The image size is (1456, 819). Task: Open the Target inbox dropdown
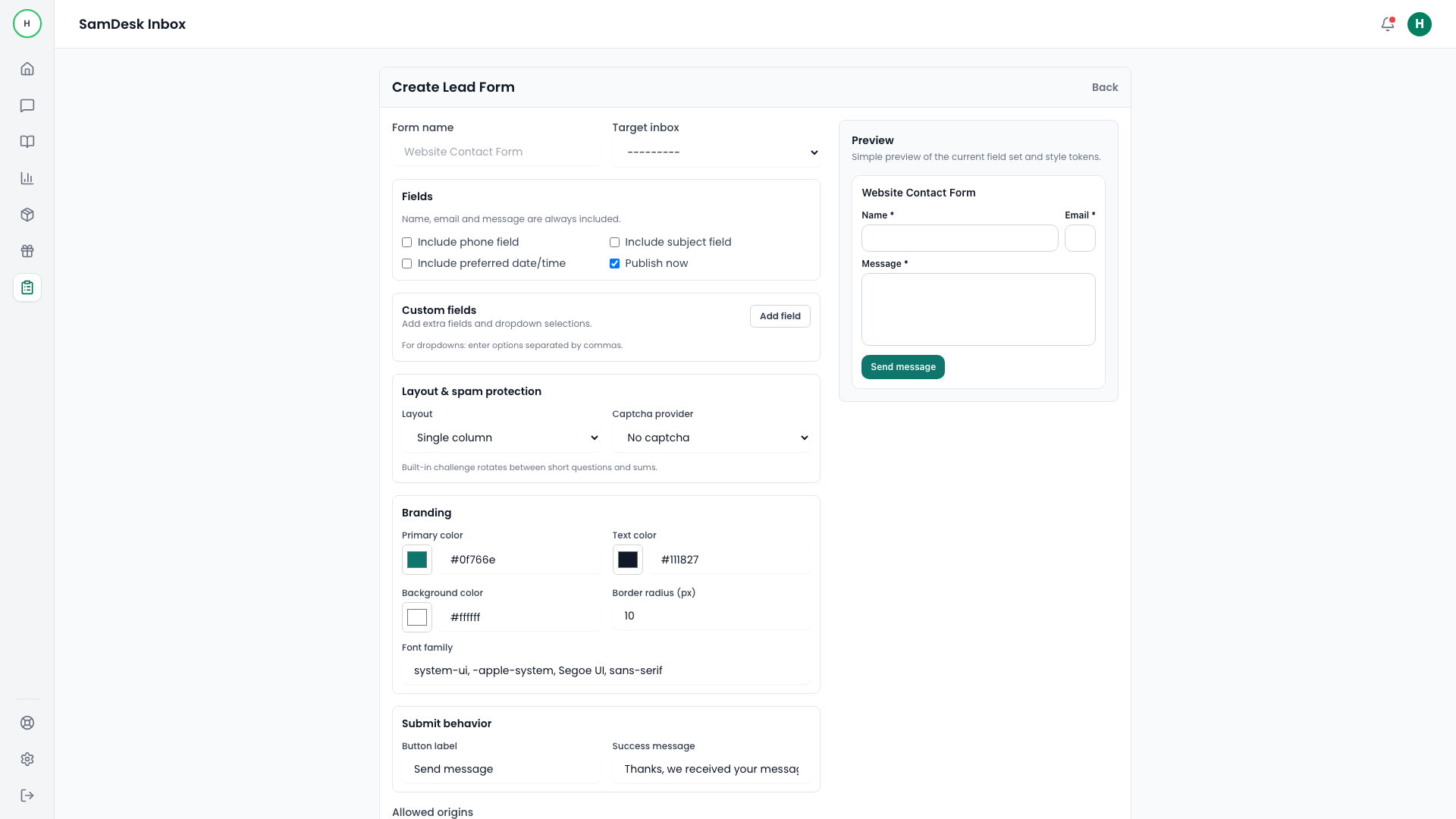coord(715,152)
